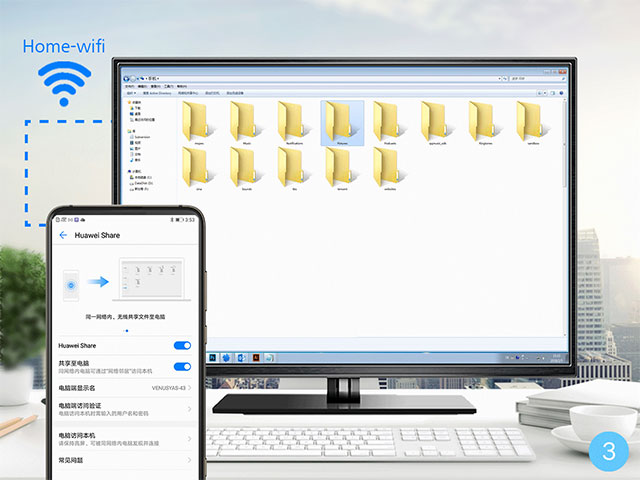This screenshot has width=640, height=480.
Task: Open the Movies folder
Action: coord(196,122)
